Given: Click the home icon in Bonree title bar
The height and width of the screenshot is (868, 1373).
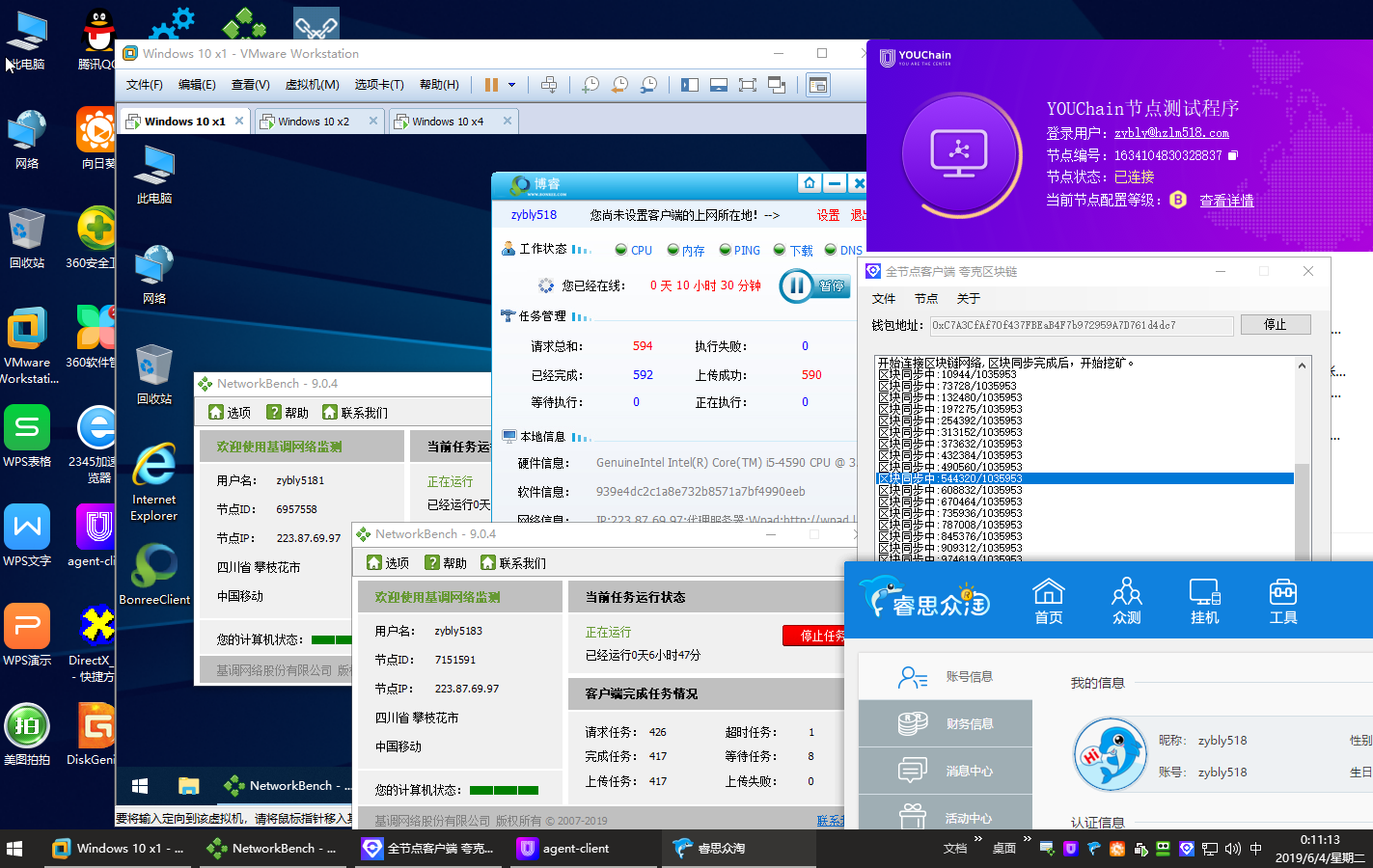Looking at the screenshot, I should click(x=810, y=182).
